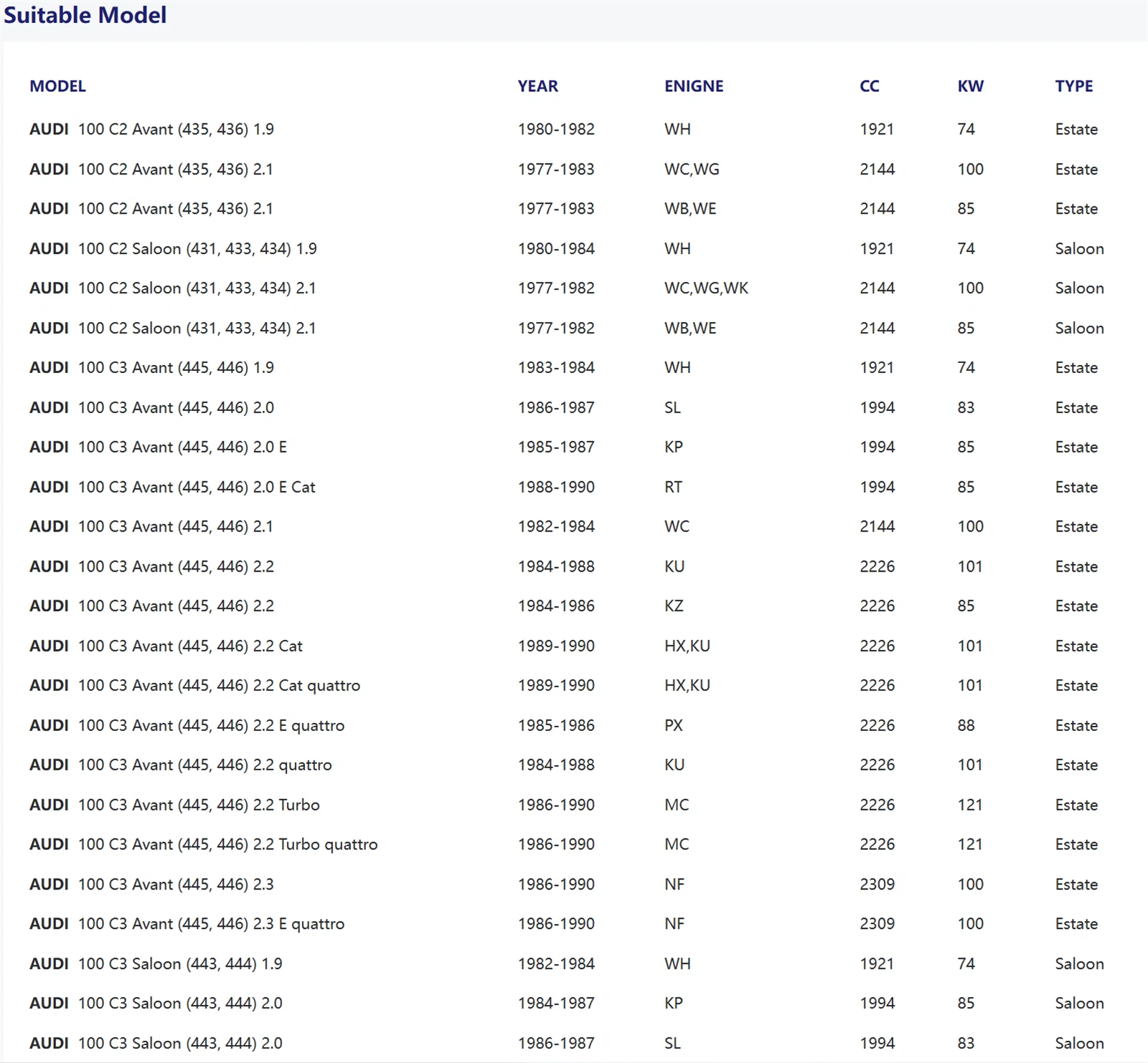Click KW 101 in 2.2 quattro row

(x=970, y=765)
